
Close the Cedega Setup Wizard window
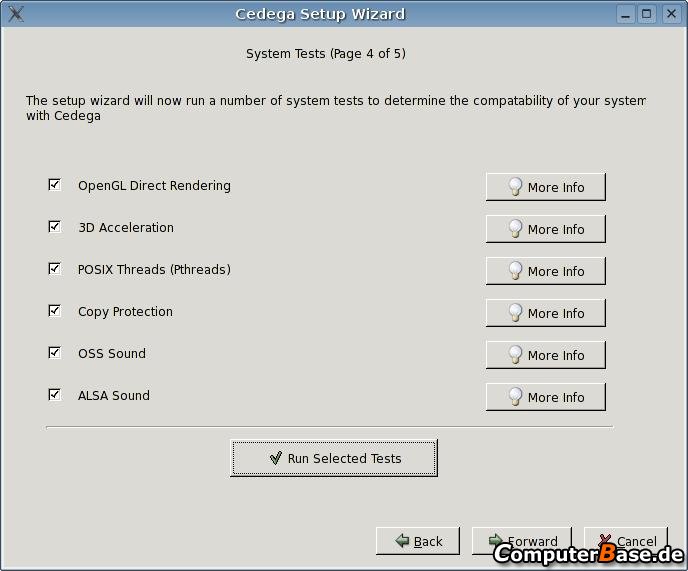[x=671, y=14]
